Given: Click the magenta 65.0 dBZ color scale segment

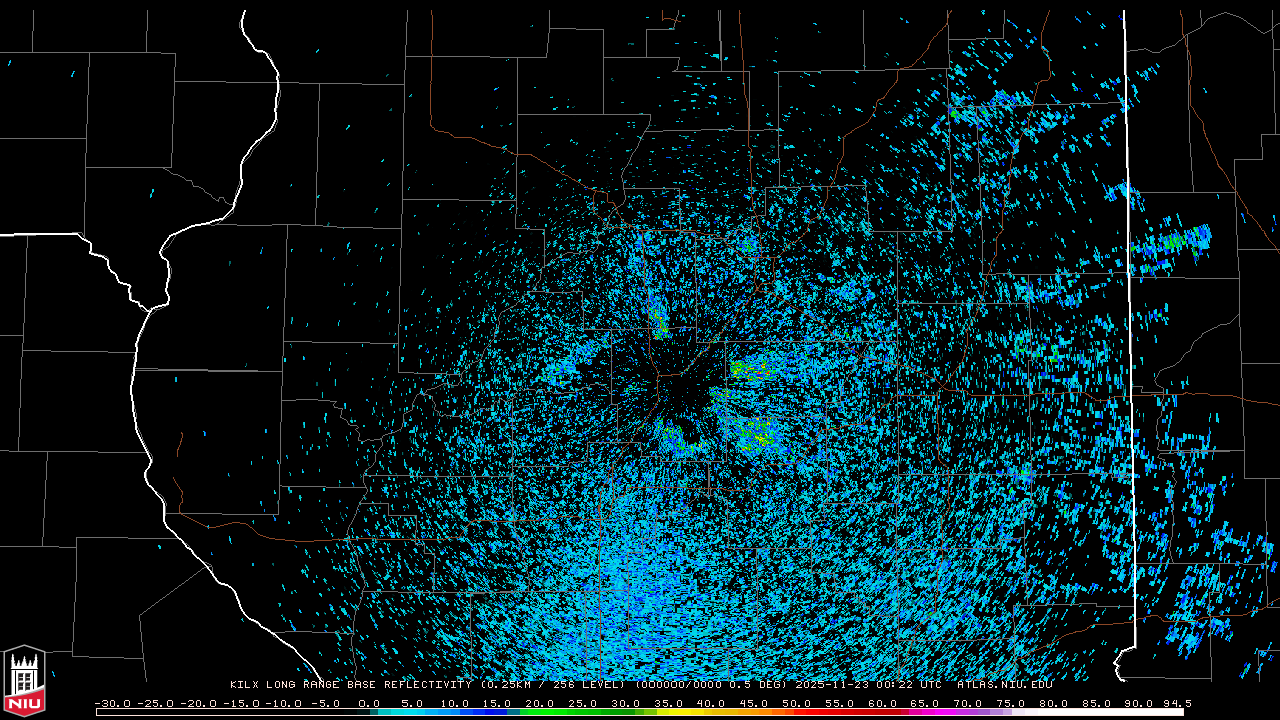Looking at the screenshot, I should [924, 712].
